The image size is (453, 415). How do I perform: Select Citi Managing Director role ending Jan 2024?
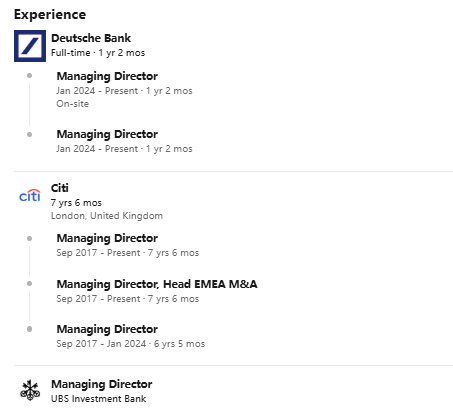coord(107,329)
